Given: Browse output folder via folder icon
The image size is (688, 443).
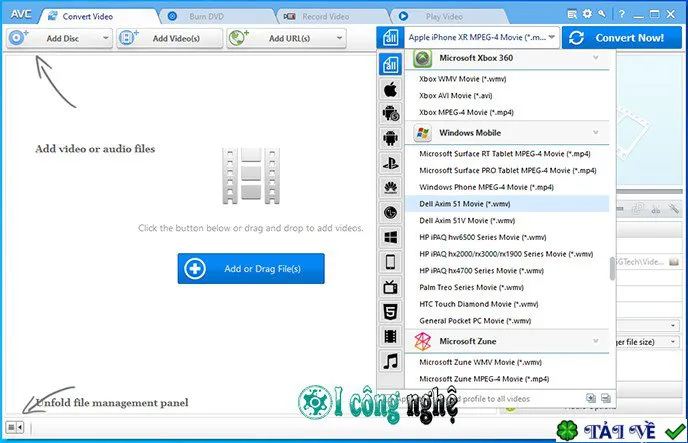Looking at the screenshot, I should [x=674, y=262].
